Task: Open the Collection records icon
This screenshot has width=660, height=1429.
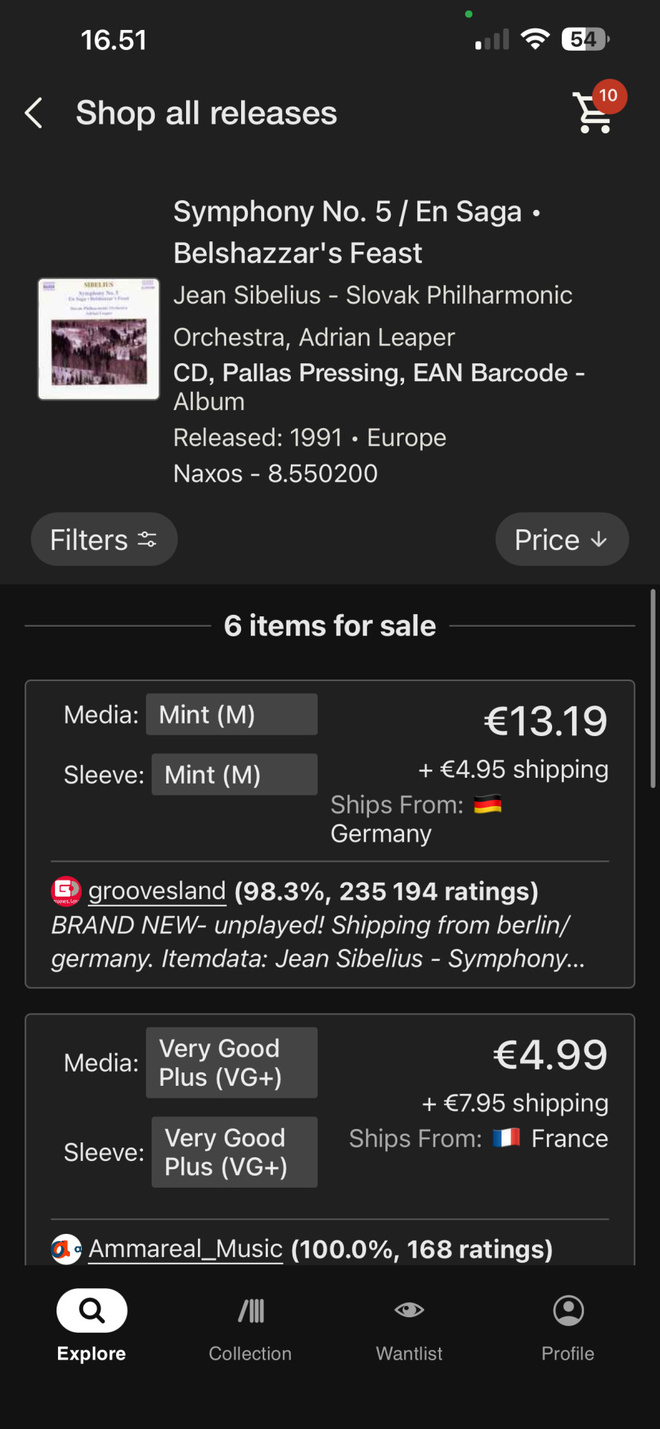Action: pyautogui.click(x=250, y=1310)
